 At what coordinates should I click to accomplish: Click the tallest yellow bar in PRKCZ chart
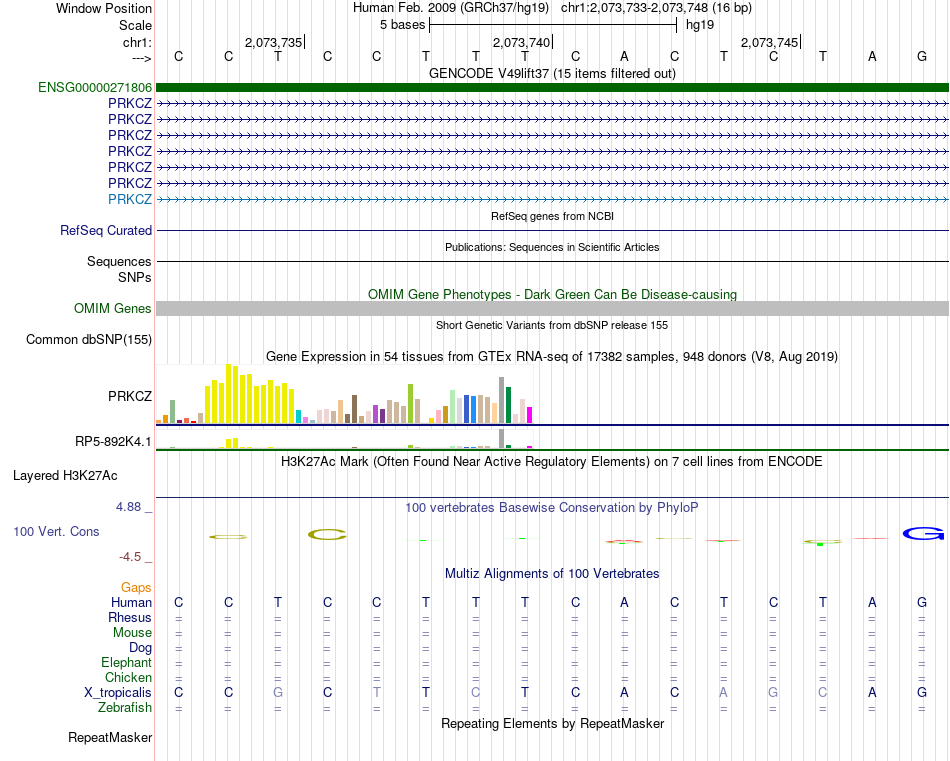pos(228,394)
